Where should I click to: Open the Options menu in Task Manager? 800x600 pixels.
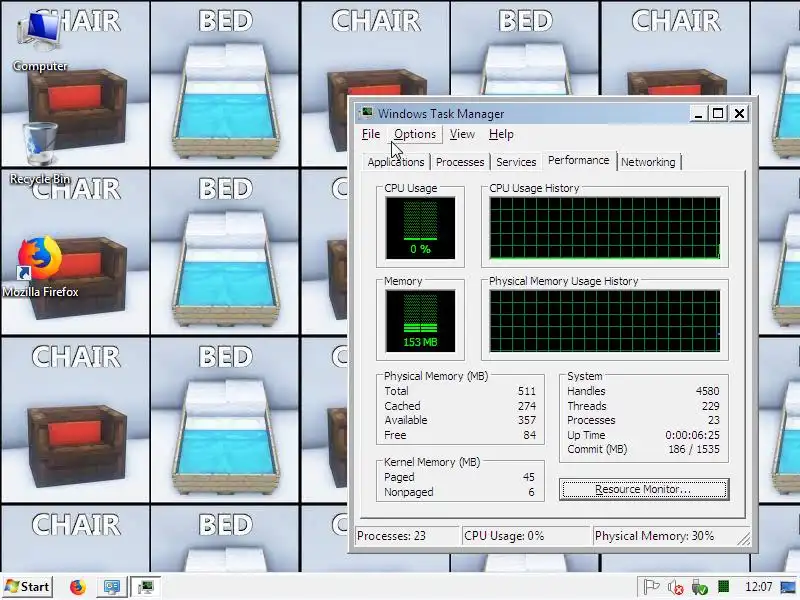(415, 134)
